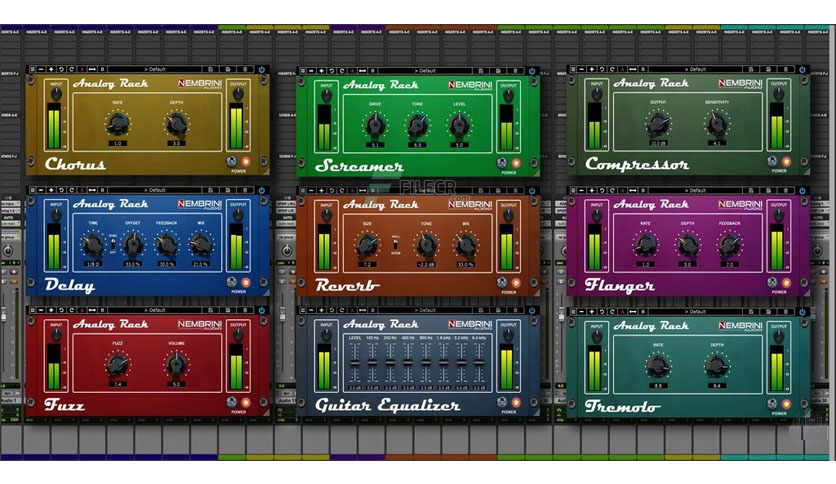This screenshot has width=836, height=484.
Task: Open the menu icon on Guitar Equalizer toolbar
Action: (303, 310)
